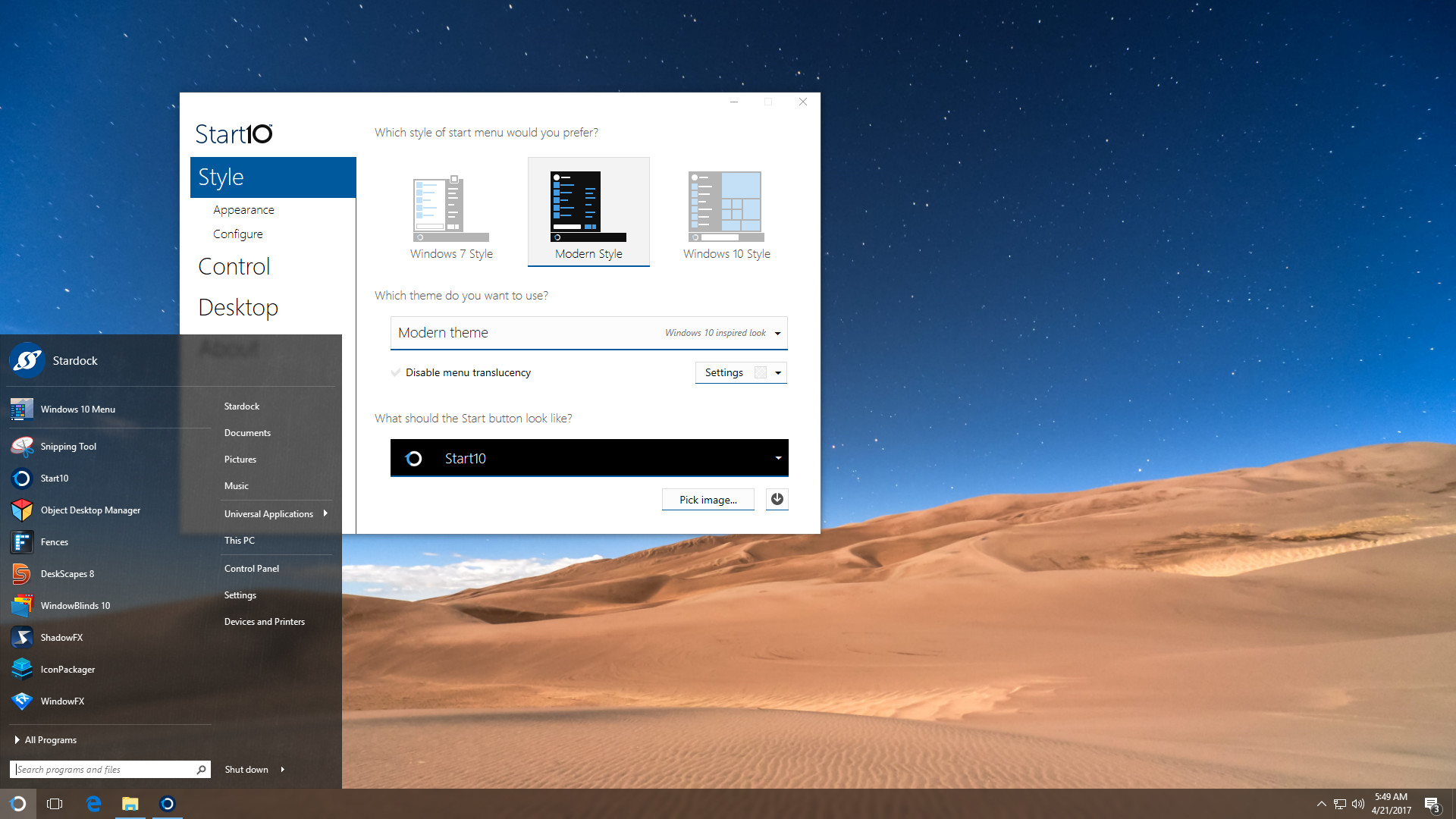Expand the Shut down options arrow
The width and height of the screenshot is (1456, 819).
[x=281, y=769]
